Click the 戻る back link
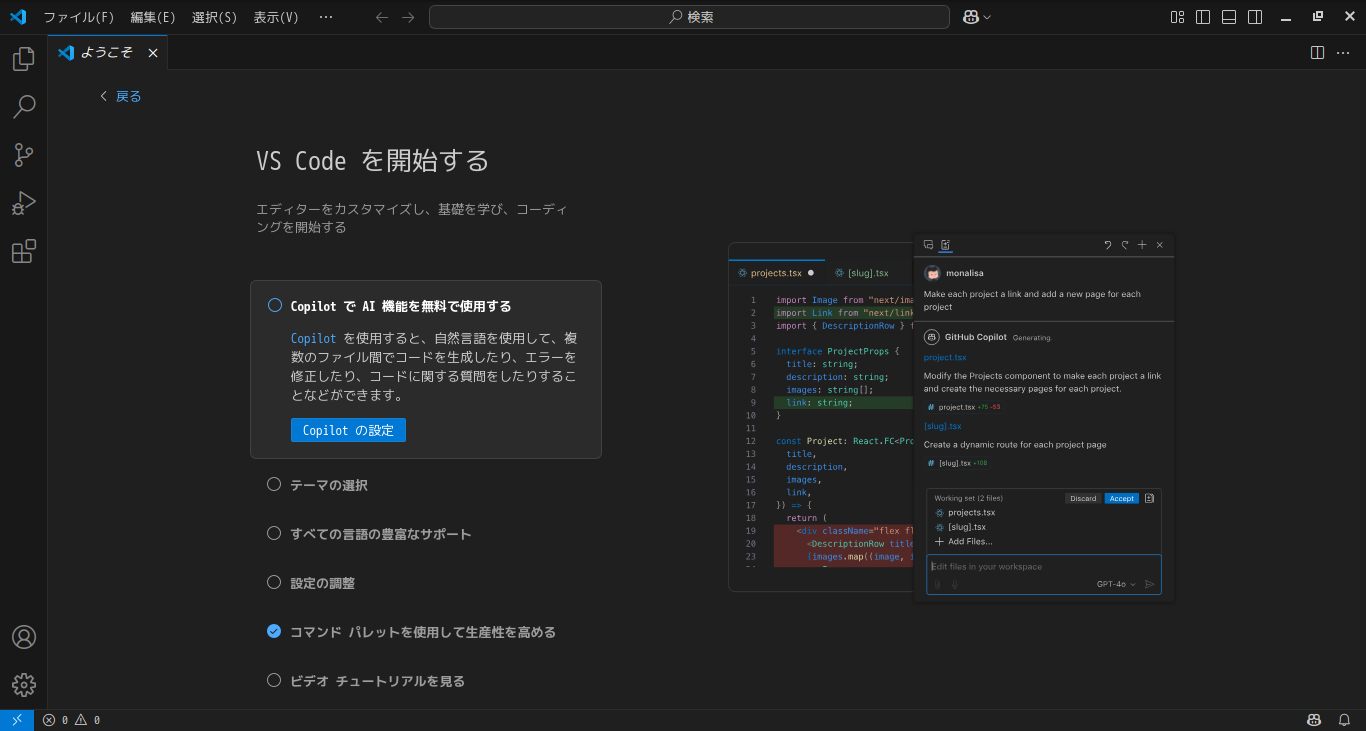The image size is (1366, 731). tap(121, 97)
